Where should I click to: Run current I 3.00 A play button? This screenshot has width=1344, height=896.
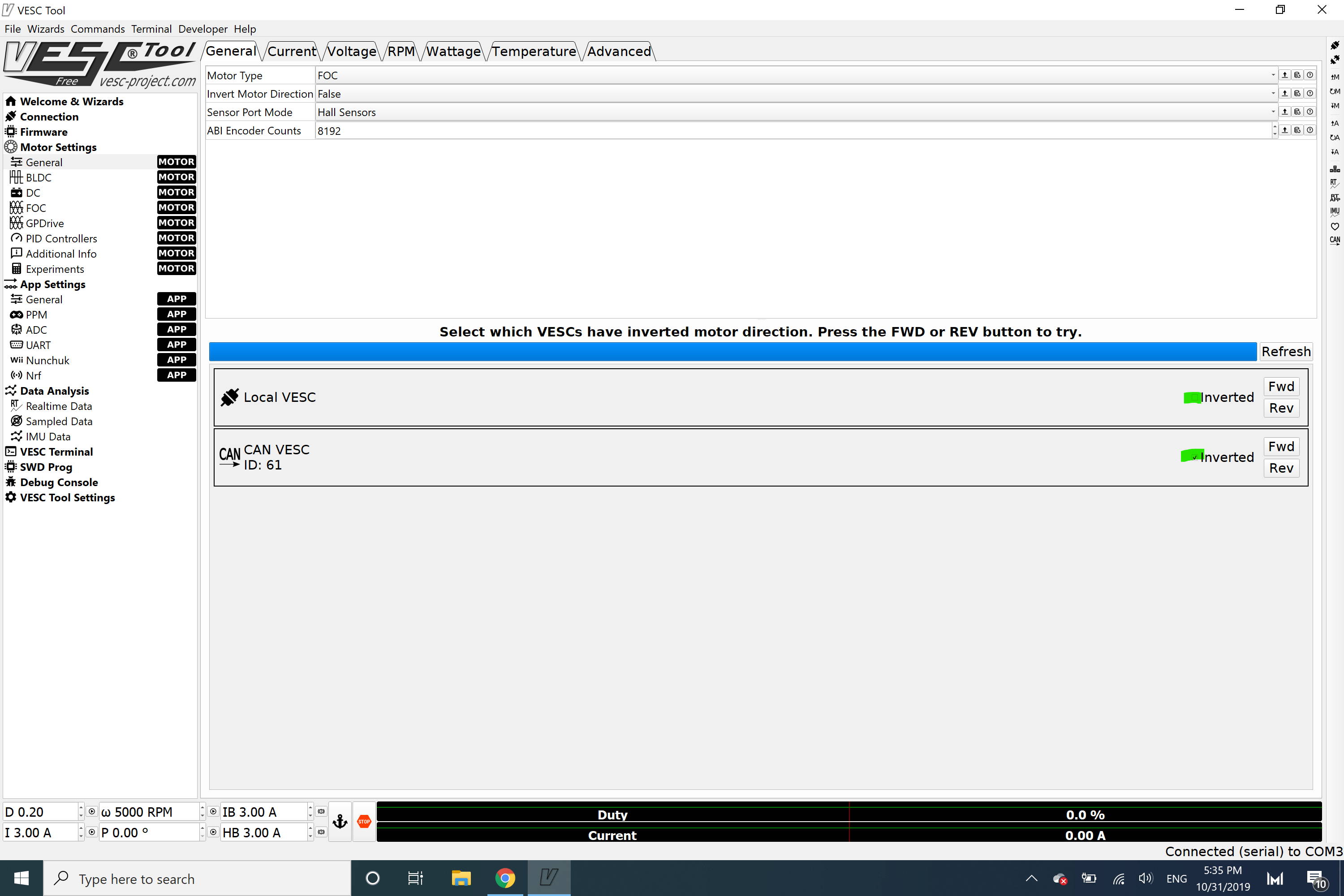[x=91, y=832]
